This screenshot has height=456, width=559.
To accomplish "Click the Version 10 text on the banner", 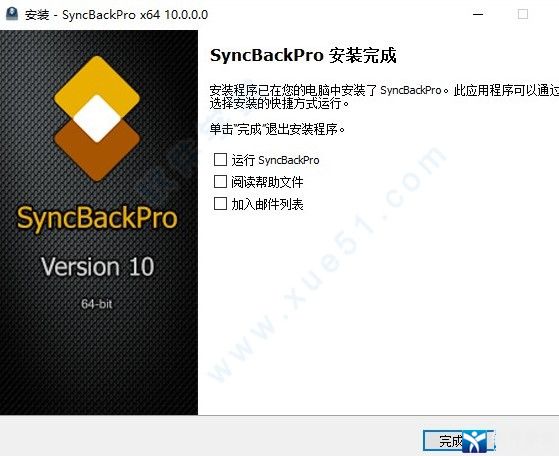I will point(97,266).
